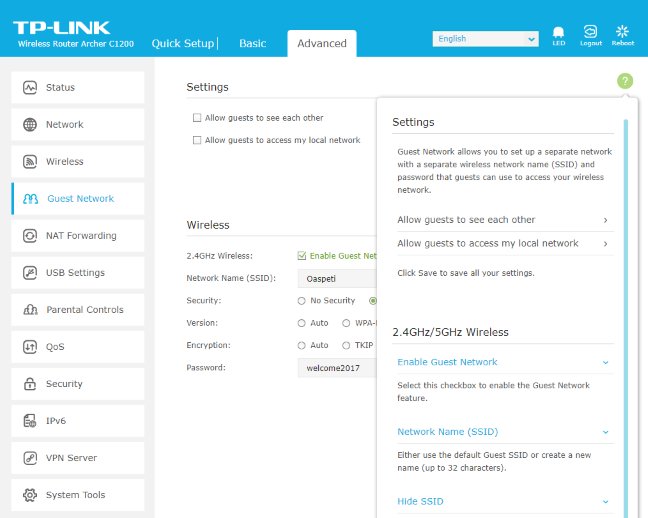Close help via green question mark icon
This screenshot has height=518, width=648.
point(625,81)
